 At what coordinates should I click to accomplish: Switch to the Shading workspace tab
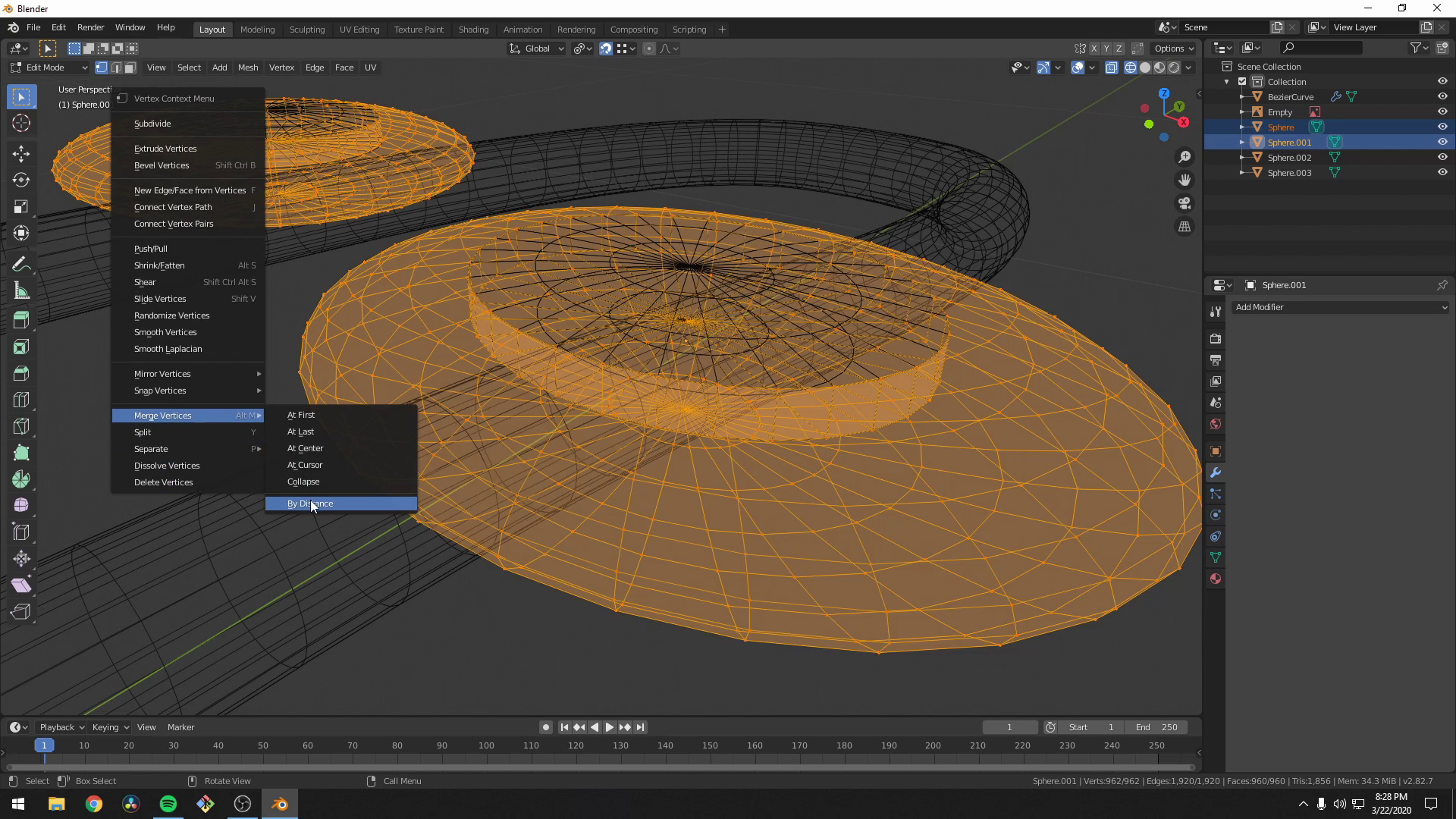(473, 29)
